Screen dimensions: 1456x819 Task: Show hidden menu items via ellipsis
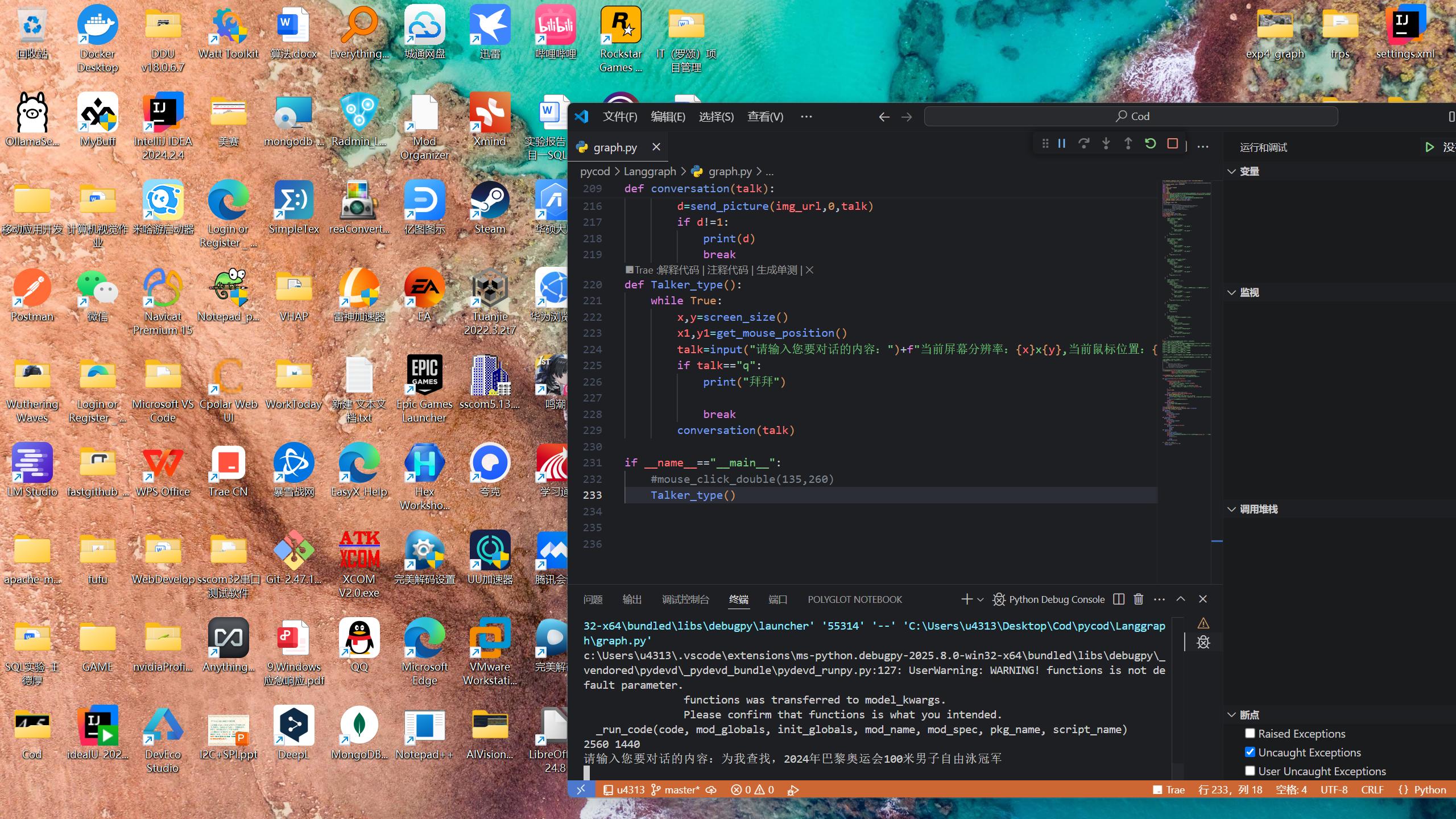(x=806, y=117)
